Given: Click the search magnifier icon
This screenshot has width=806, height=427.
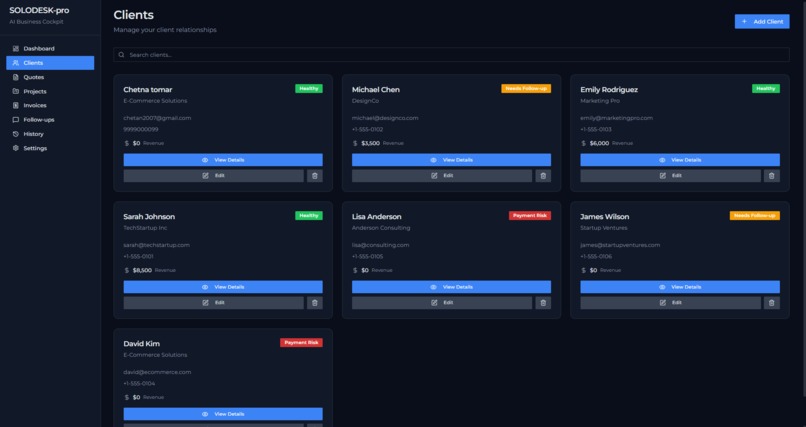Looking at the screenshot, I should [x=121, y=54].
